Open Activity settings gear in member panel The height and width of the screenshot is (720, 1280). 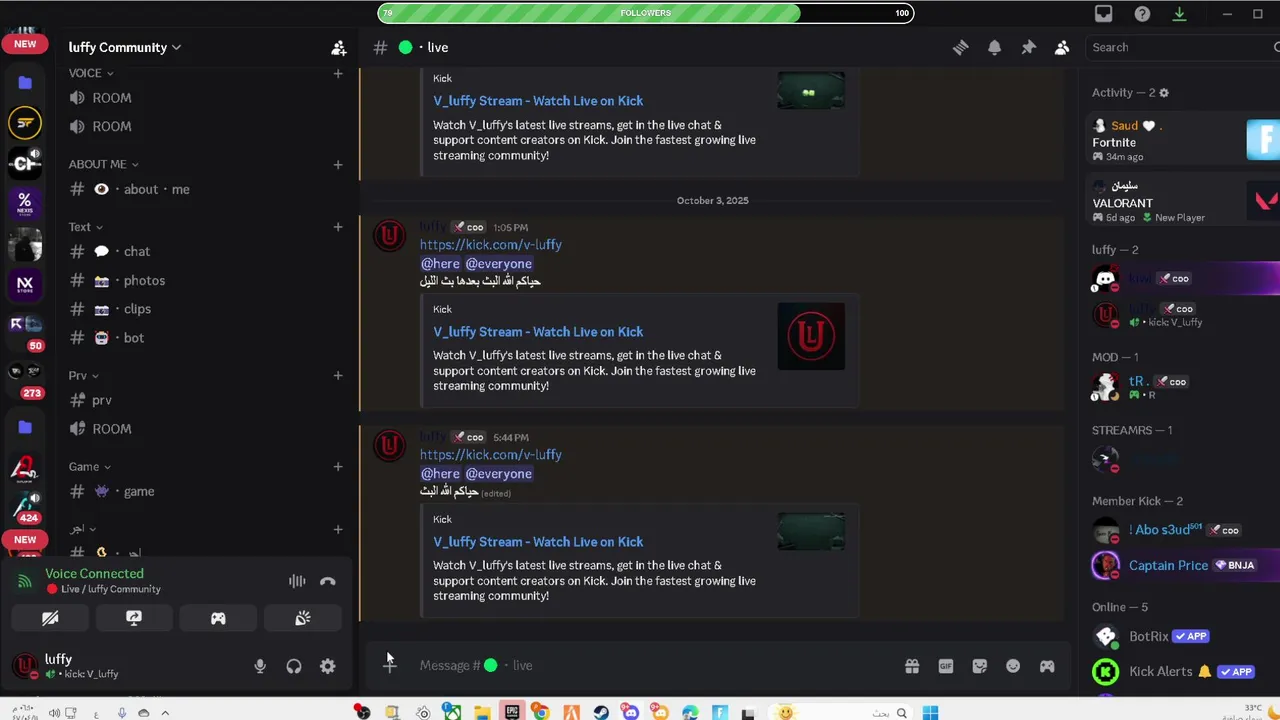click(x=1163, y=92)
